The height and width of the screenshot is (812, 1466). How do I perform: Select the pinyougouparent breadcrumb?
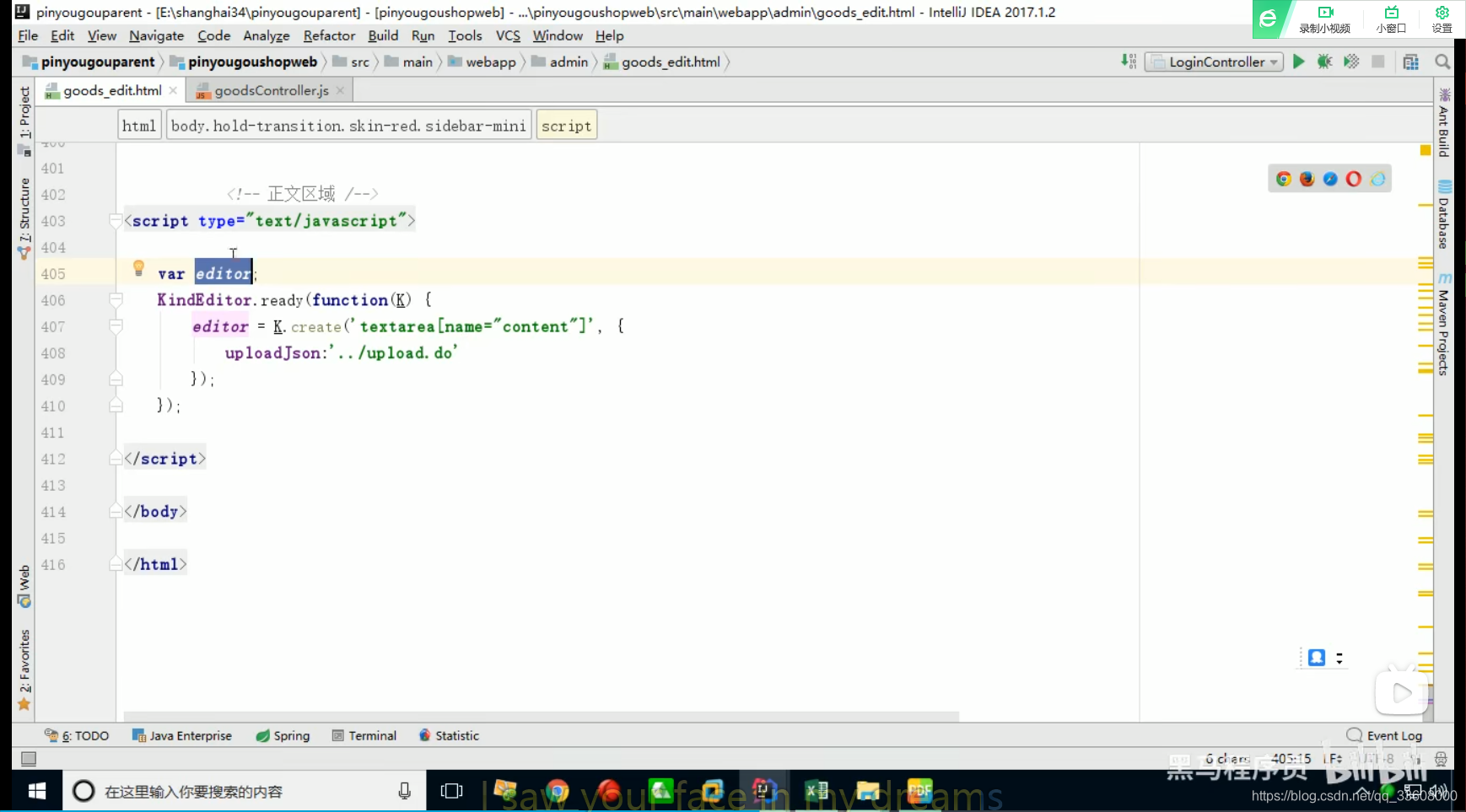pyautogui.click(x=89, y=62)
